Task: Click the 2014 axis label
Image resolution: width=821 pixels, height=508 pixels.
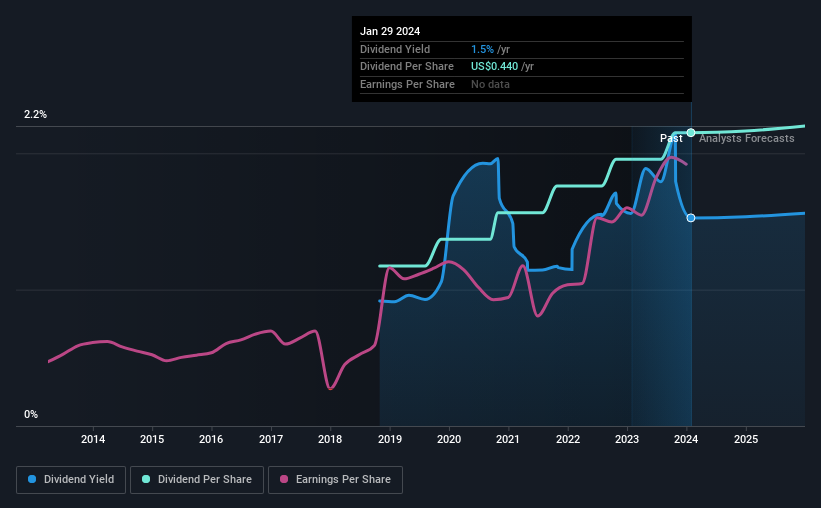Action: pos(93,439)
